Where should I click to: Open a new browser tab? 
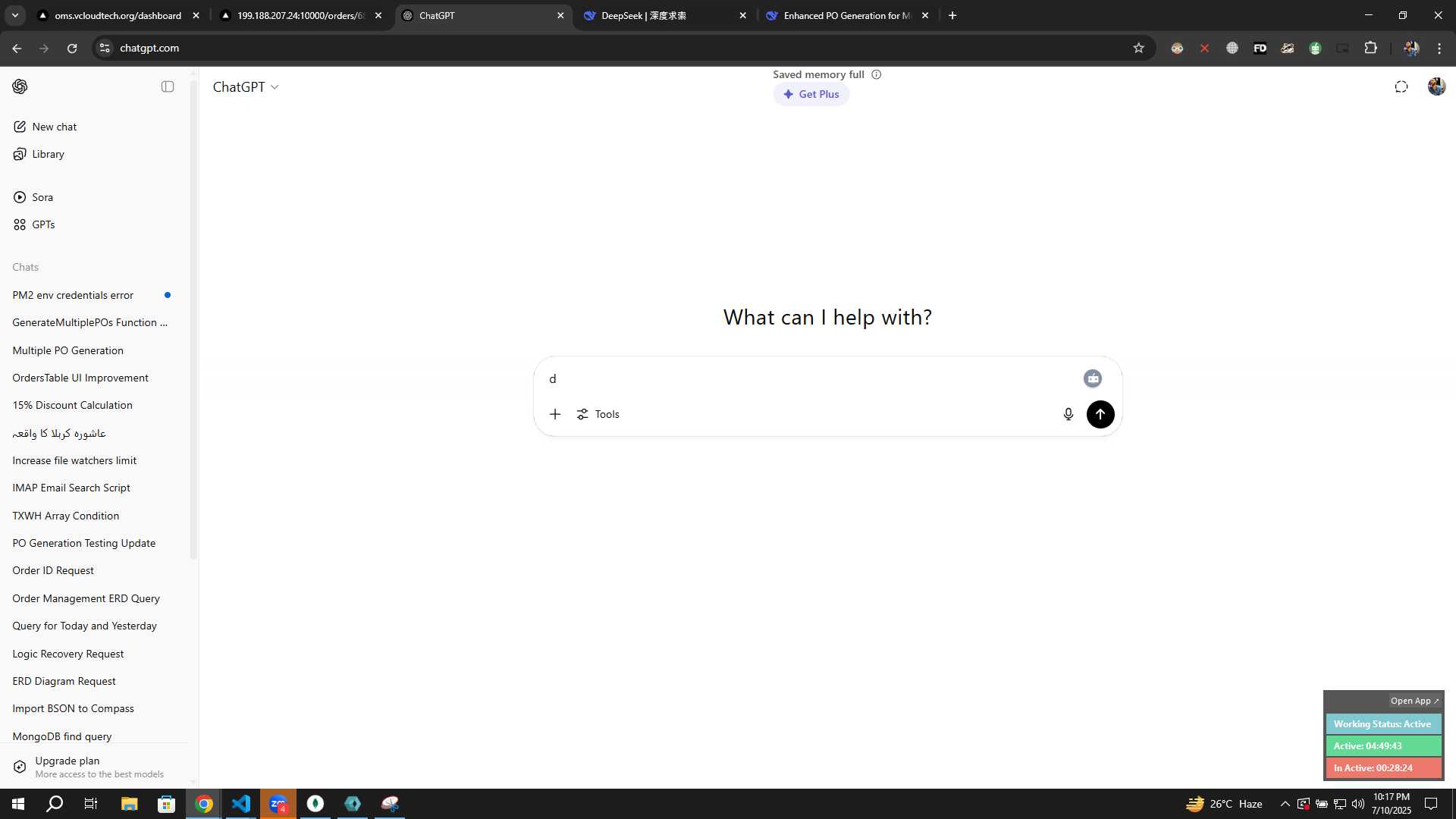(x=952, y=15)
